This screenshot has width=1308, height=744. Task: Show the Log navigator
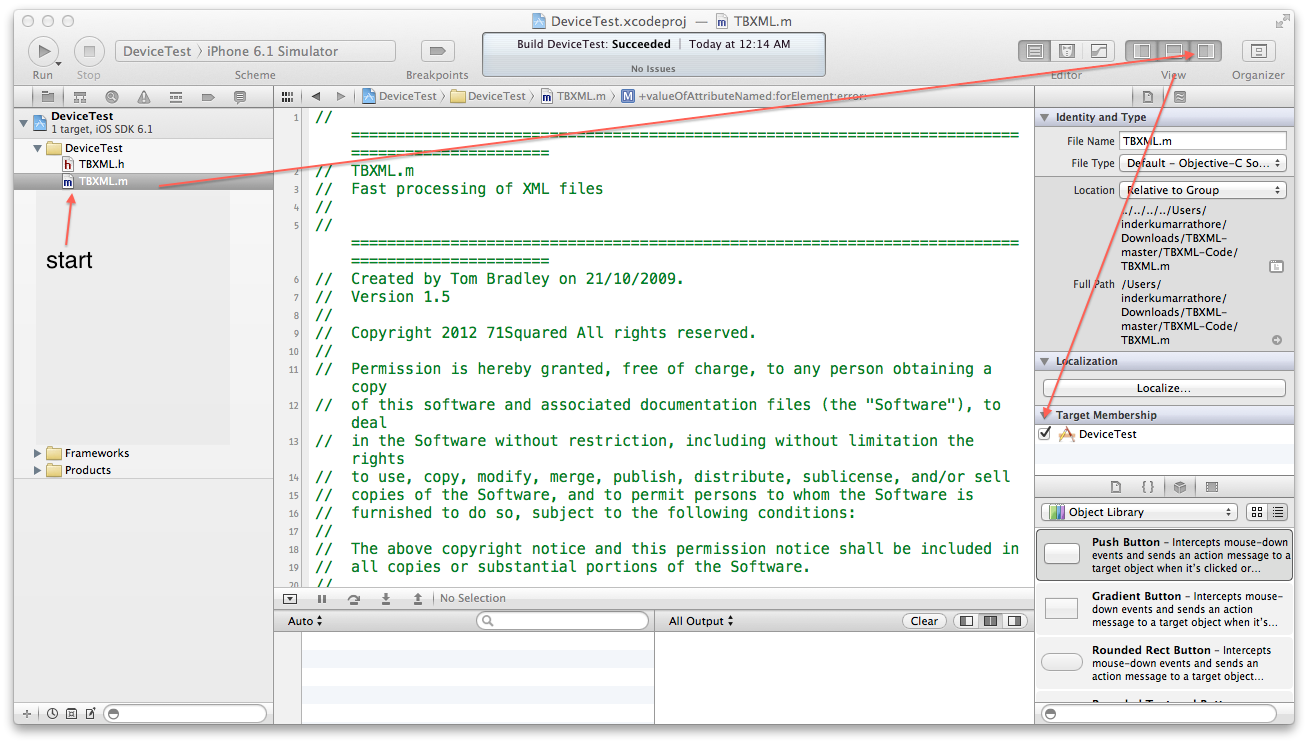pos(240,97)
